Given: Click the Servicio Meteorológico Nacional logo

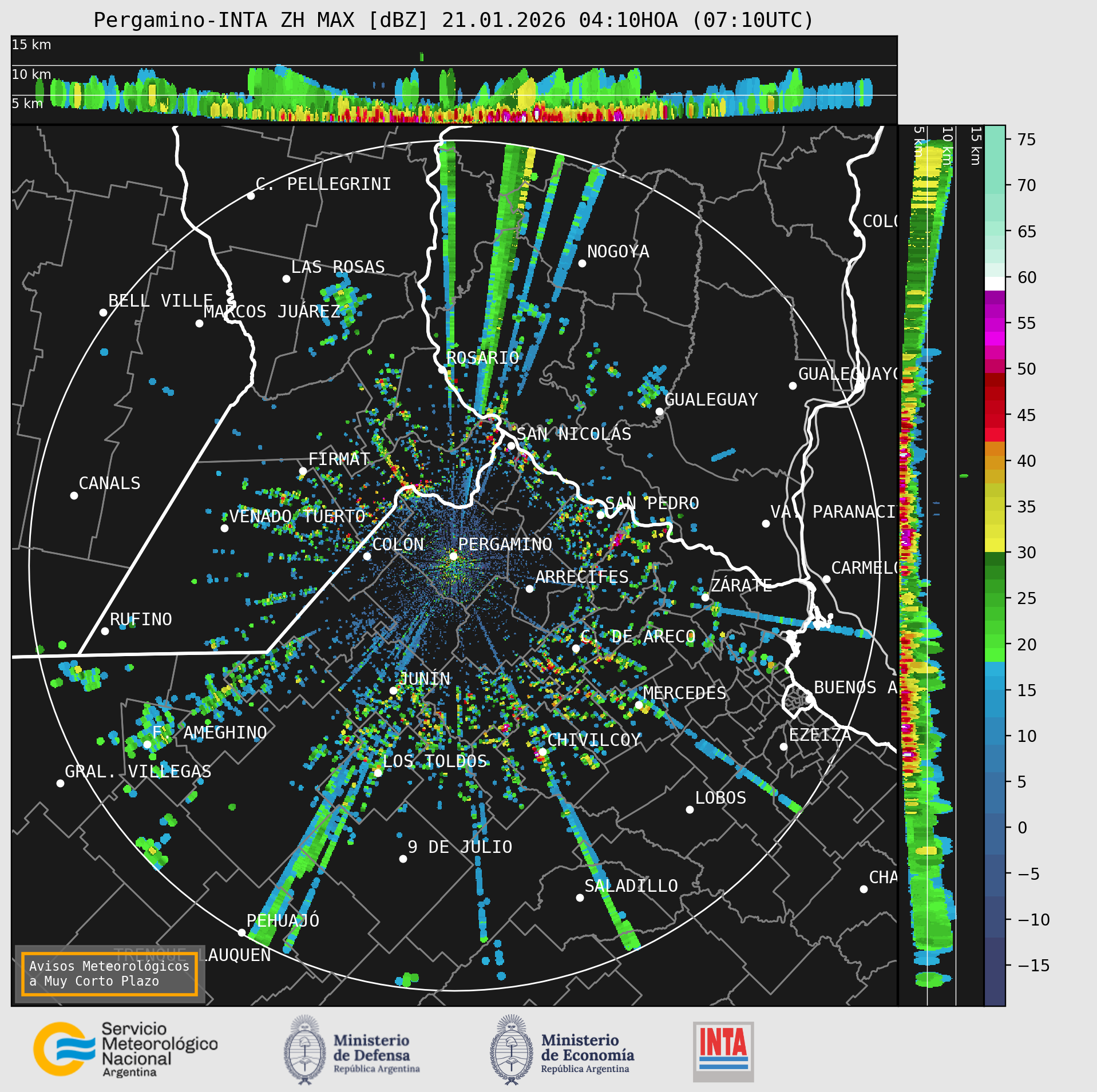Looking at the screenshot, I should (125, 1049).
